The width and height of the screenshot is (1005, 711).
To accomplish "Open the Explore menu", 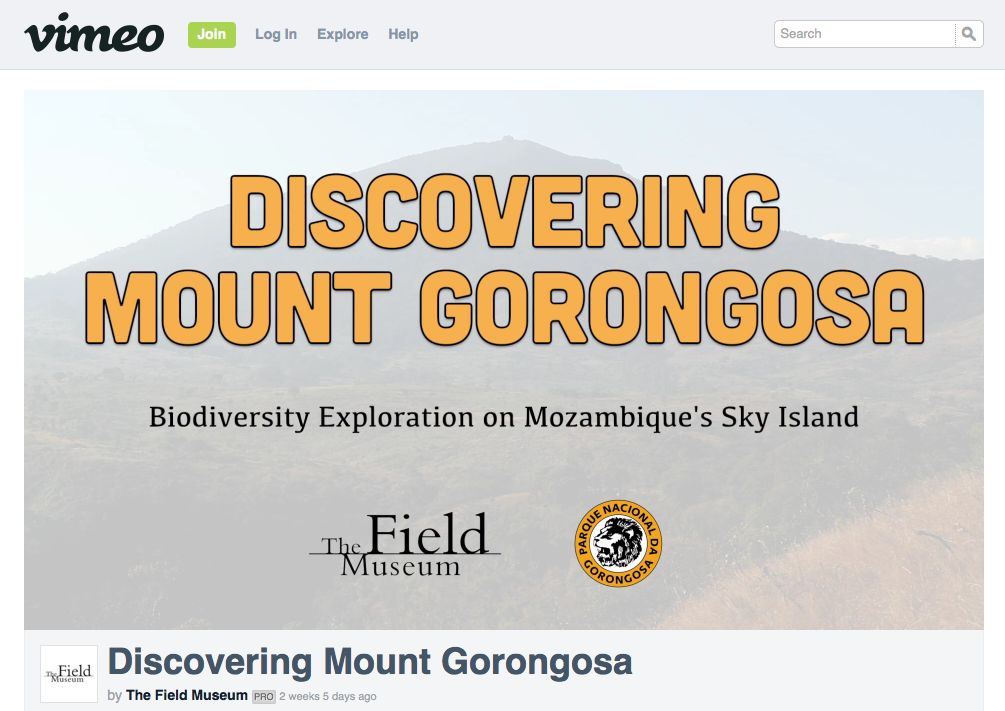I will click(x=343, y=34).
